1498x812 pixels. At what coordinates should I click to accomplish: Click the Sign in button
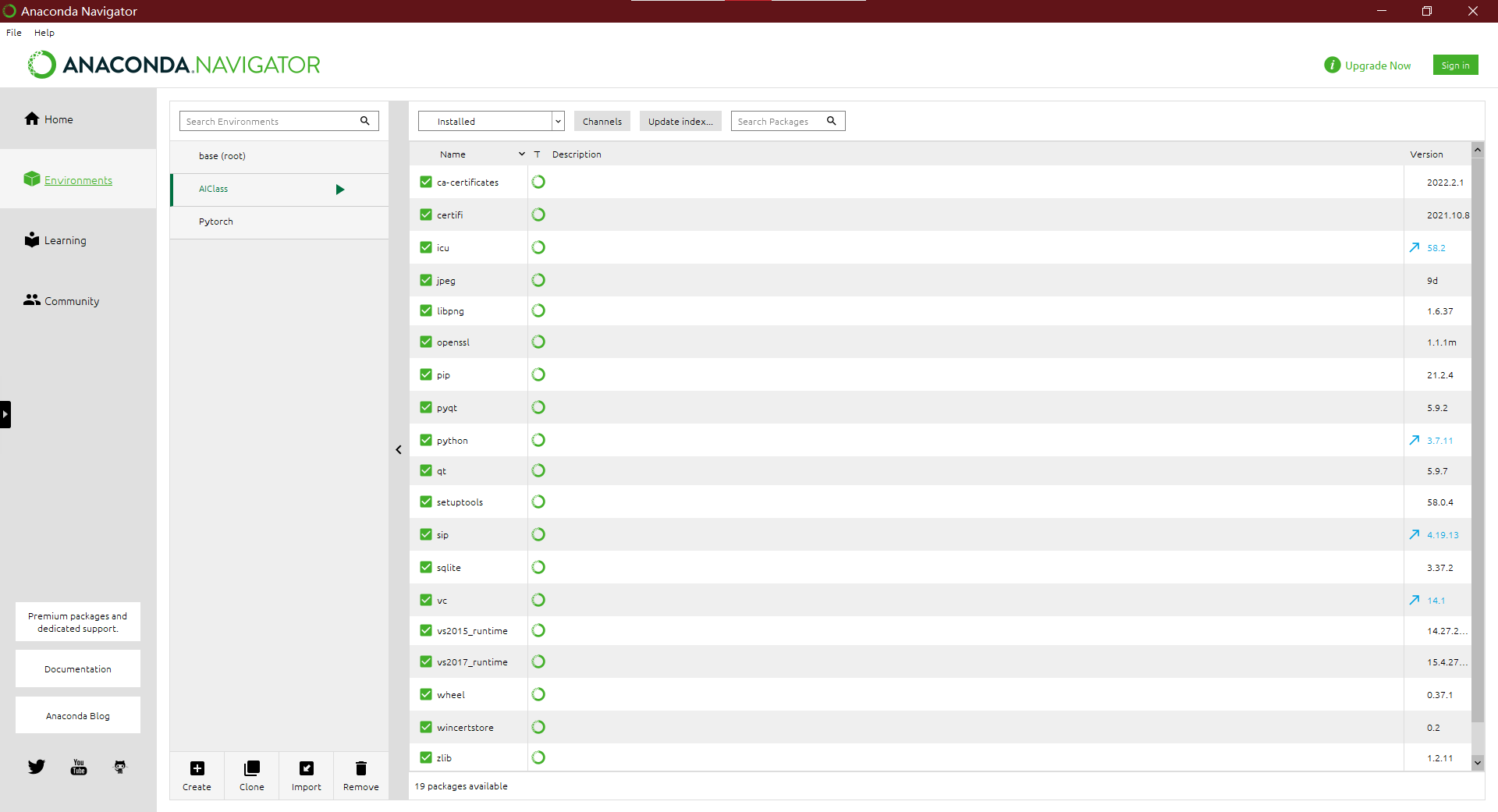click(1455, 66)
